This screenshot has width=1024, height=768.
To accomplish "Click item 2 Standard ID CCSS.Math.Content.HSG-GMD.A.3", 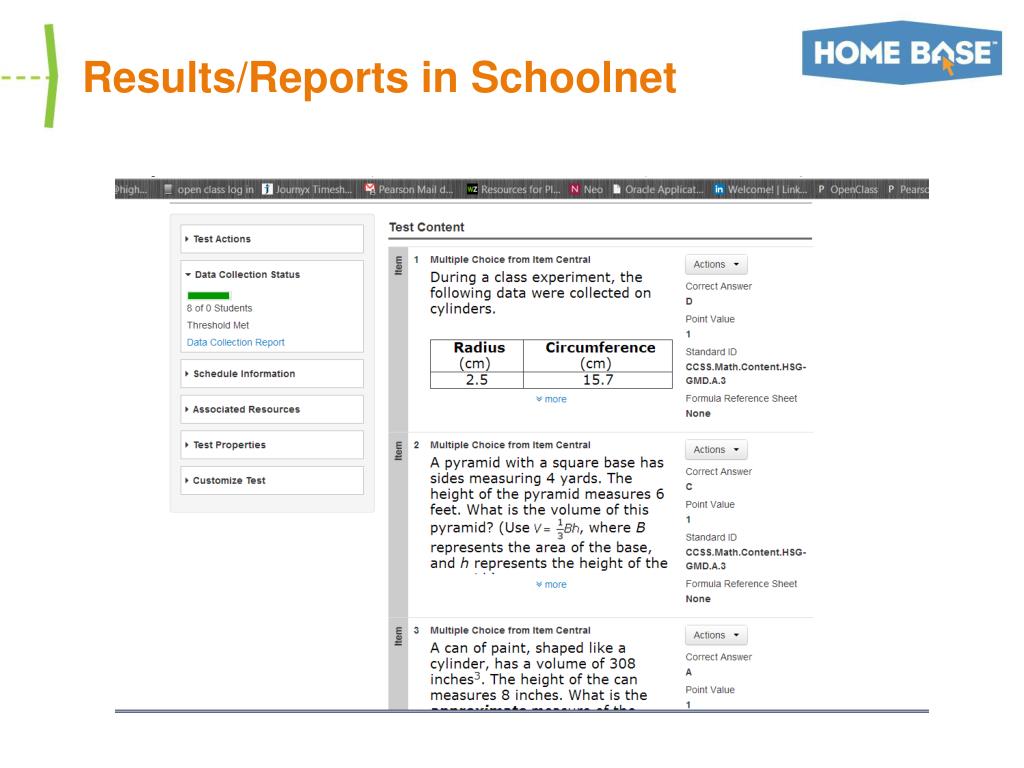I will click(746, 559).
